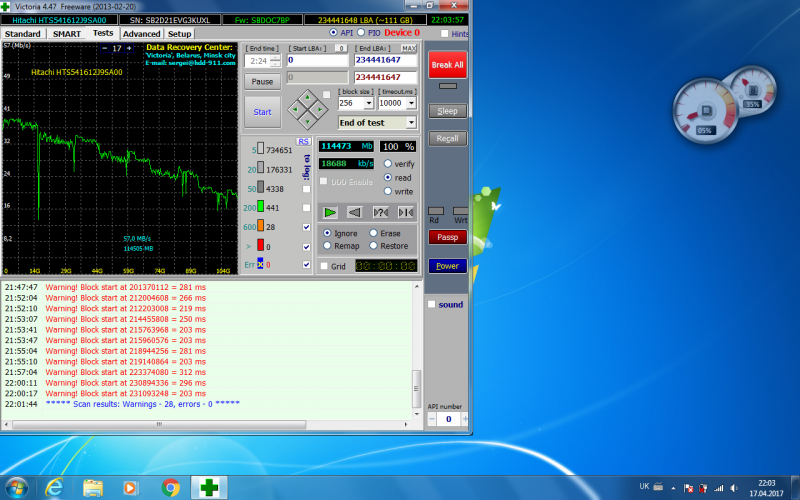The height and width of the screenshot is (500, 800).
Task: Select the butterfly seek scan icon
Action: [x=405, y=212]
